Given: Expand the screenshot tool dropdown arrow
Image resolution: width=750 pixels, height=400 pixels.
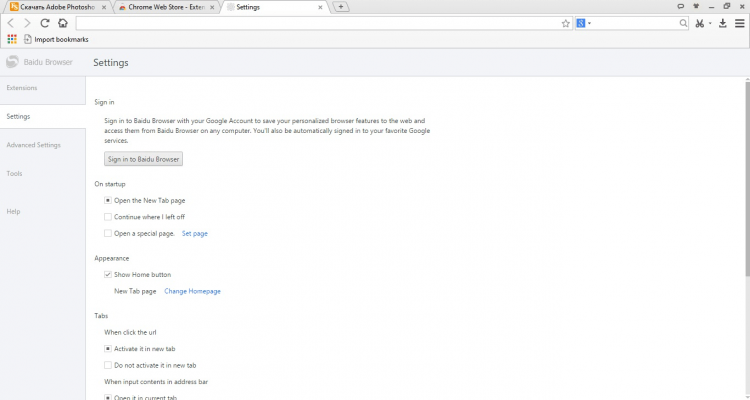Looking at the screenshot, I should (x=710, y=23).
